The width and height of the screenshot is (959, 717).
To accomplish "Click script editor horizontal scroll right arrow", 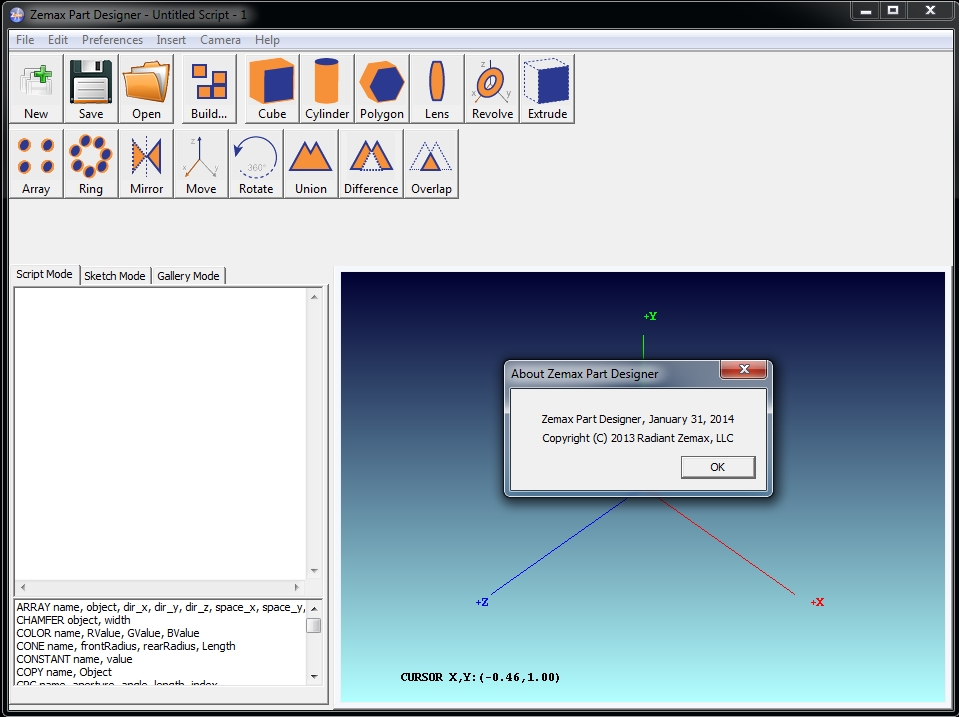I will [297, 587].
